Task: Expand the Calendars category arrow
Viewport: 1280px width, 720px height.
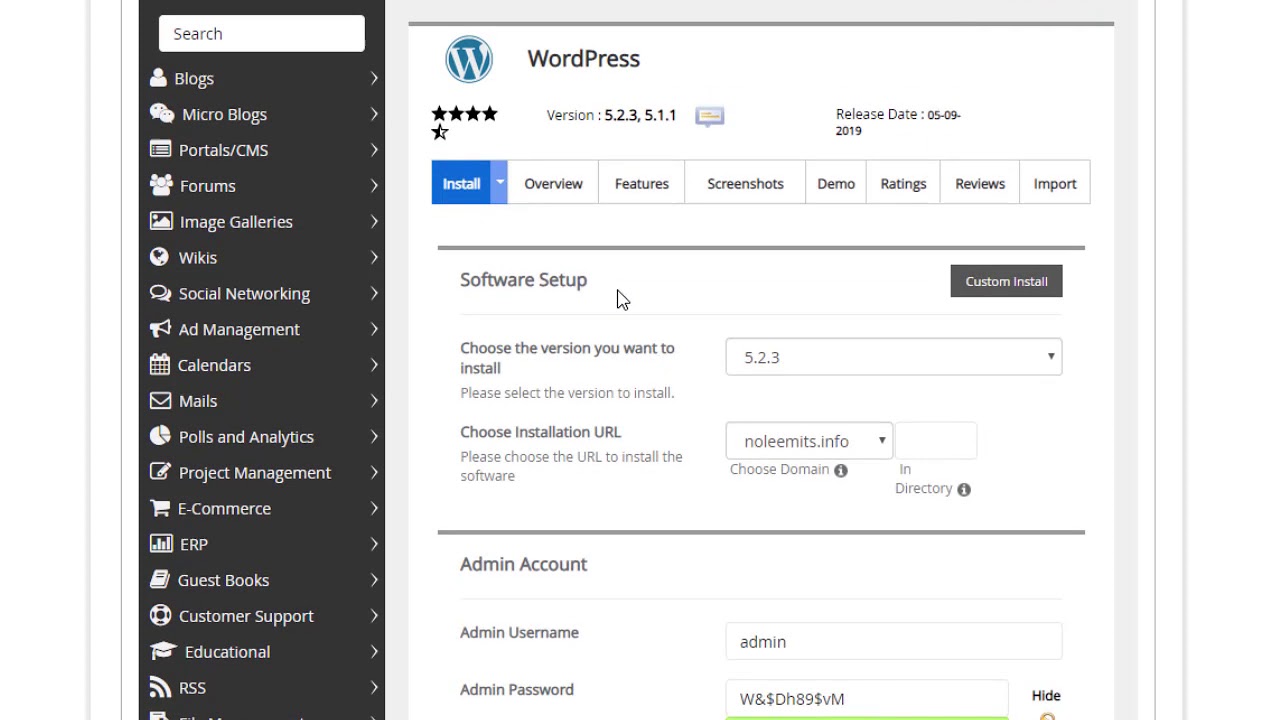Action: 374,365
